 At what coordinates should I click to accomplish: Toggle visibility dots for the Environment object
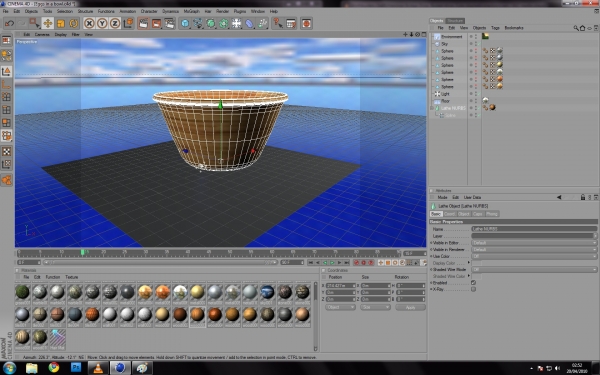click(x=476, y=37)
